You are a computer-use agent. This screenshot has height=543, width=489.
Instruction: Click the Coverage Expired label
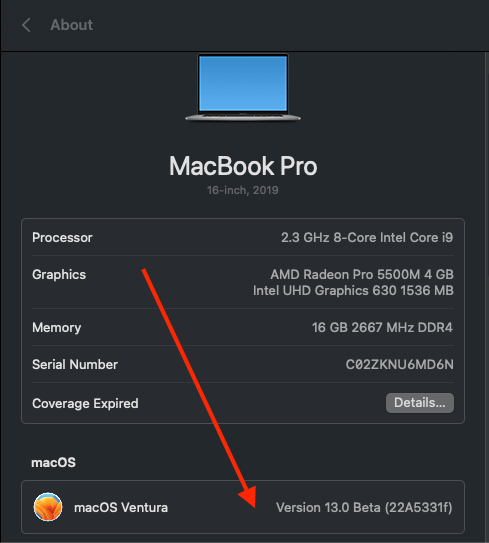pyautogui.click(x=85, y=403)
